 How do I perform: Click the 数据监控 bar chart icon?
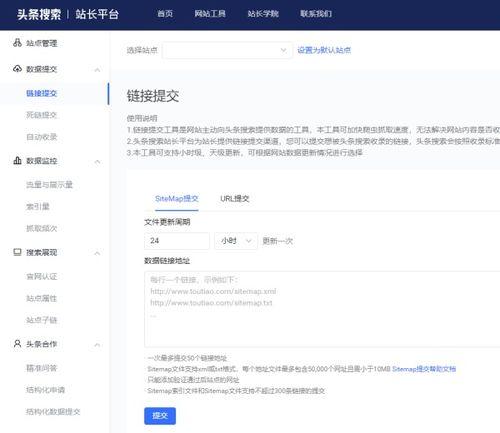click(x=17, y=160)
